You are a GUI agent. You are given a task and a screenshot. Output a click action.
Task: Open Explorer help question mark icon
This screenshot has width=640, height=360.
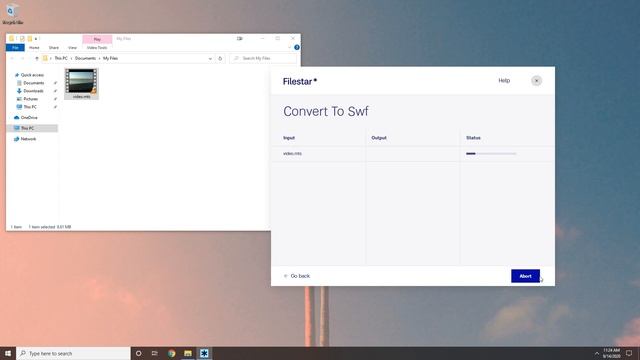point(297,47)
